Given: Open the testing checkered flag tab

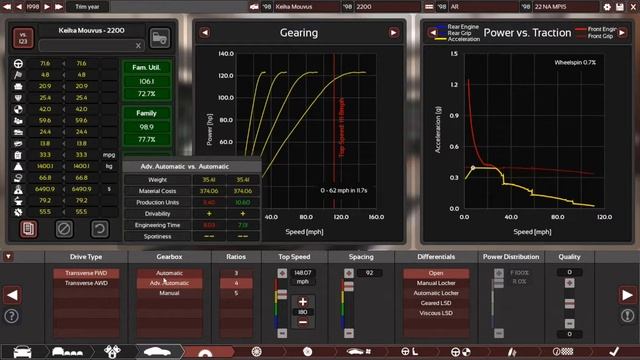Looking at the screenshot, I should pyautogui.click(x=563, y=351).
